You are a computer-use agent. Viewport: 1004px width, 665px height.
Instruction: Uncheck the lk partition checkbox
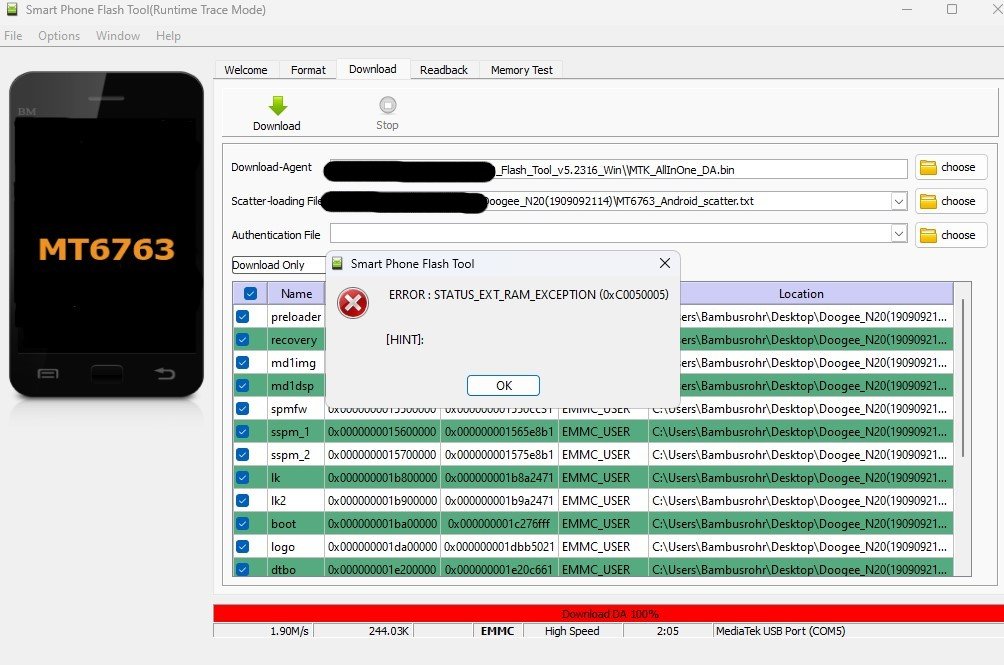click(243, 478)
